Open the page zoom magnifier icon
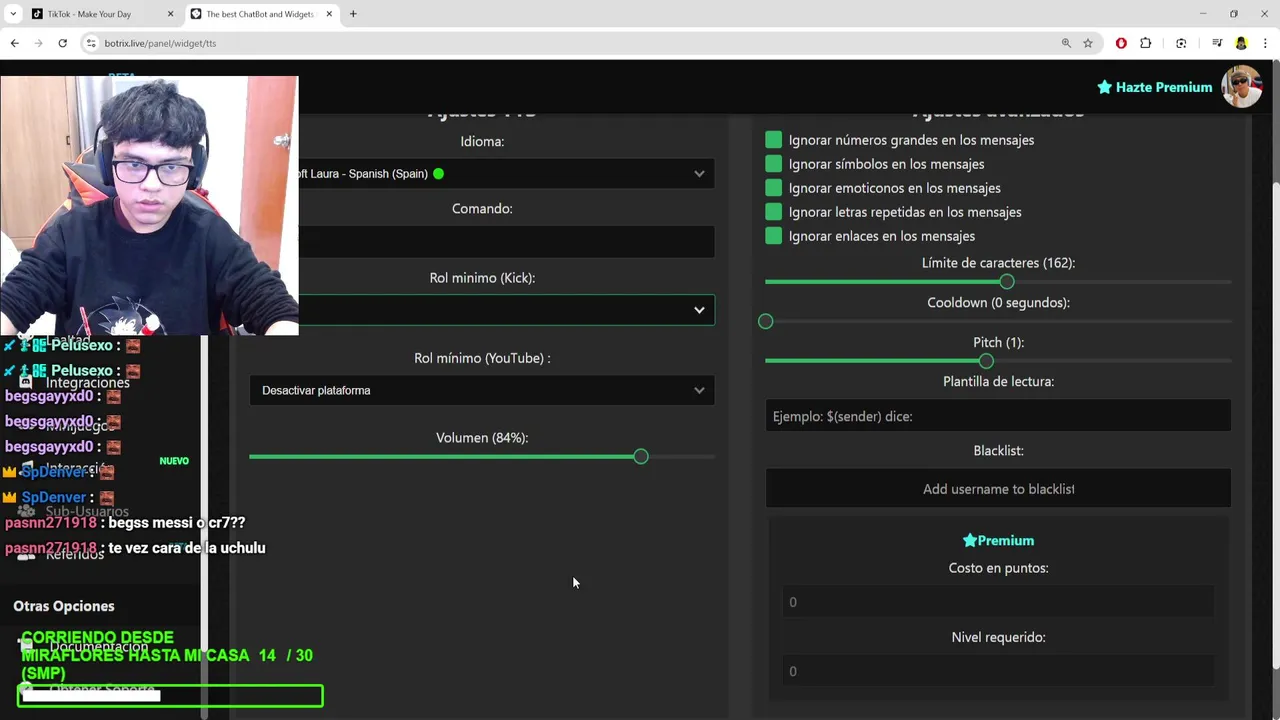 click(1066, 43)
